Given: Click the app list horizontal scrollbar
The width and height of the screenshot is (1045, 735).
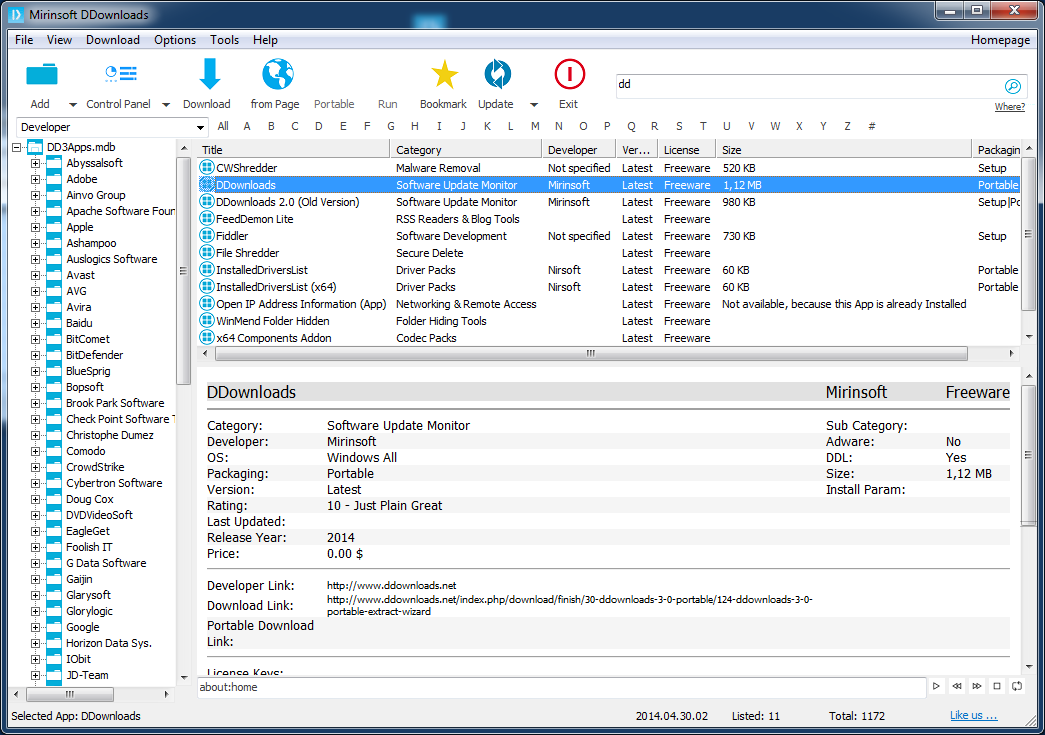Looking at the screenshot, I should pyautogui.click(x=591, y=353).
